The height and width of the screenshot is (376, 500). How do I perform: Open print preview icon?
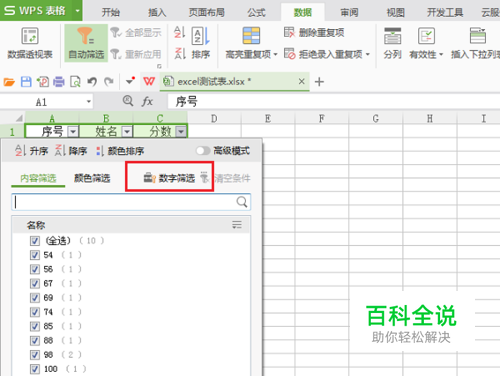point(75,82)
